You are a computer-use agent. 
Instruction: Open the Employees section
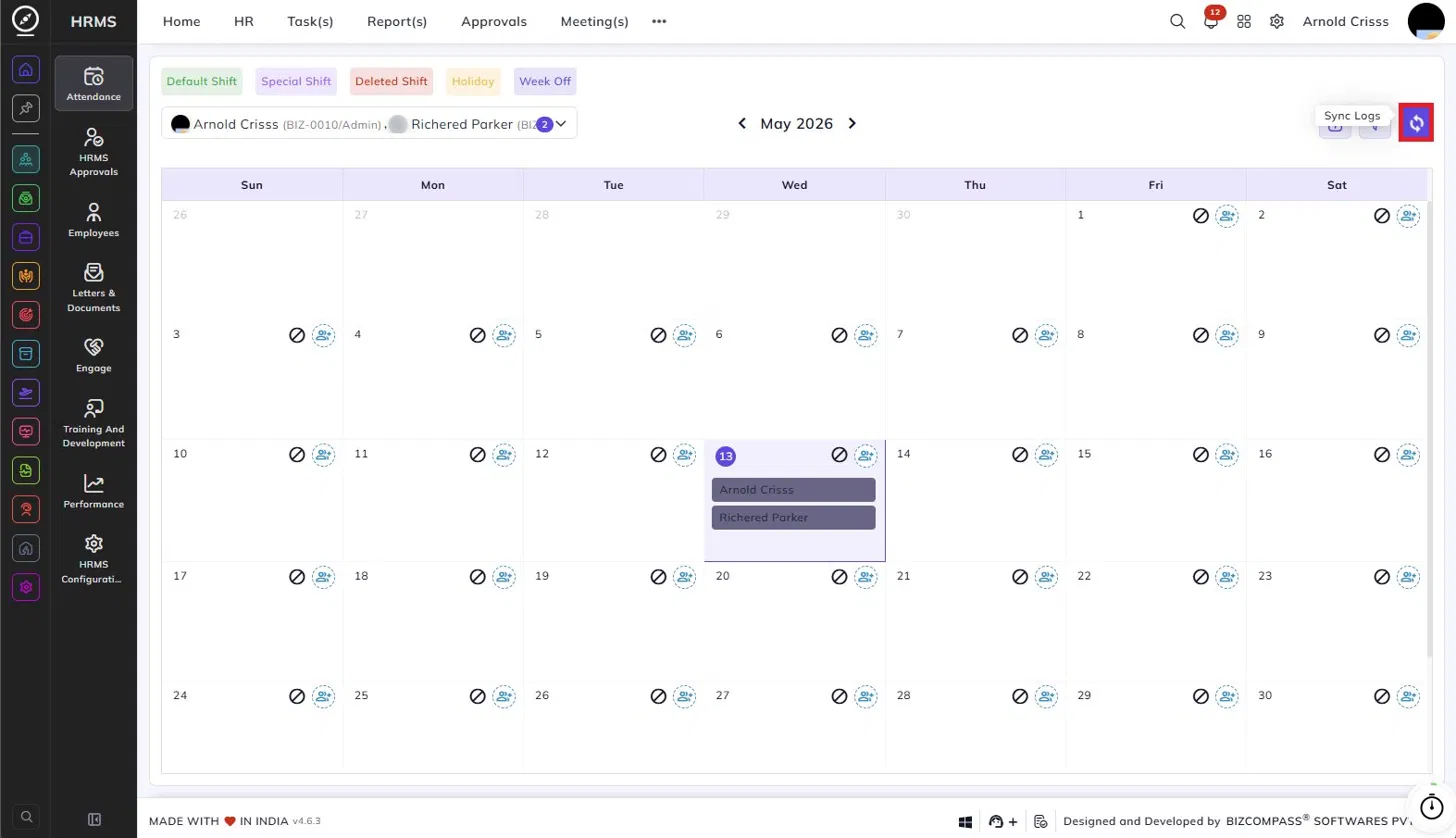click(x=94, y=220)
